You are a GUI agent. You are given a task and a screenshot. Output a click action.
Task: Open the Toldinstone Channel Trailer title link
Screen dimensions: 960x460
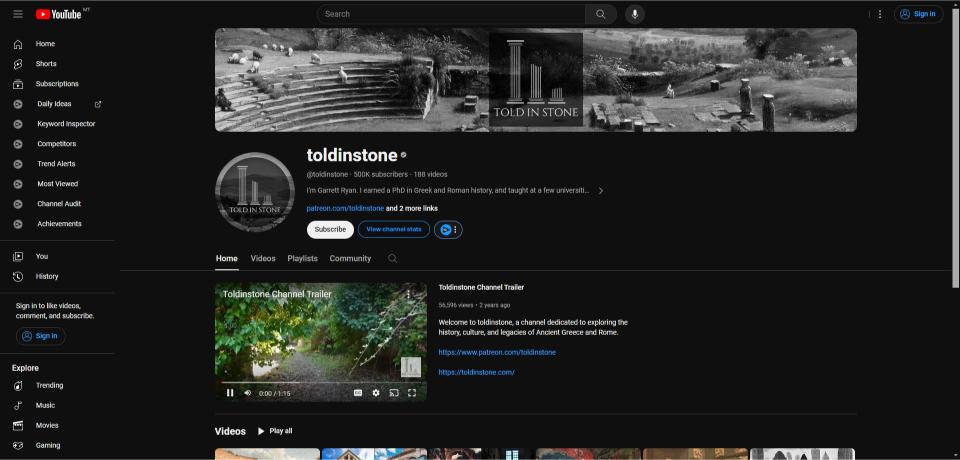(x=481, y=287)
